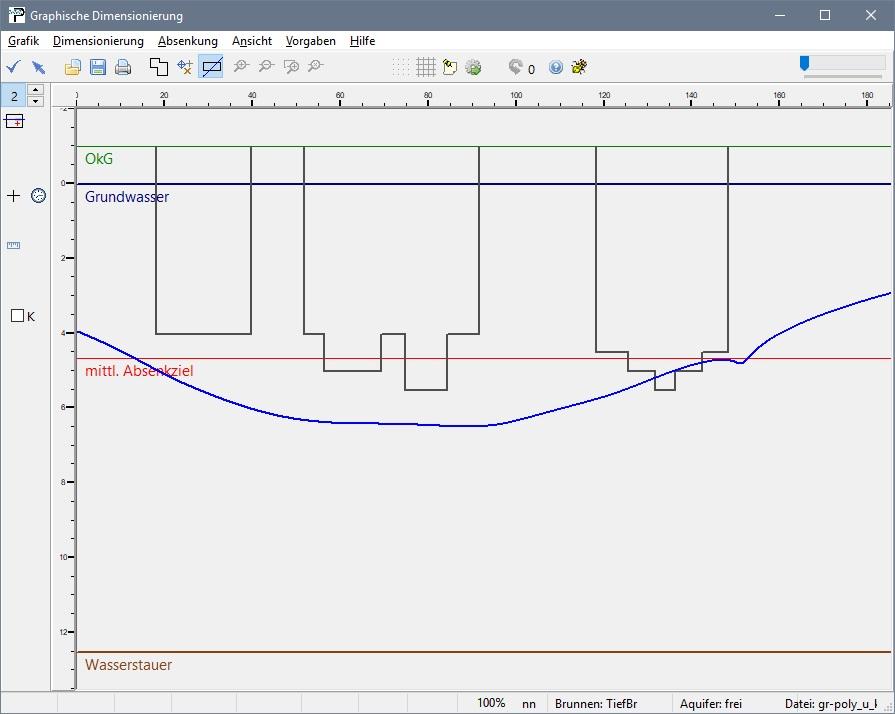This screenshot has width=895, height=714.
Task: Open the blue help question-mark icon
Action: coord(556,67)
